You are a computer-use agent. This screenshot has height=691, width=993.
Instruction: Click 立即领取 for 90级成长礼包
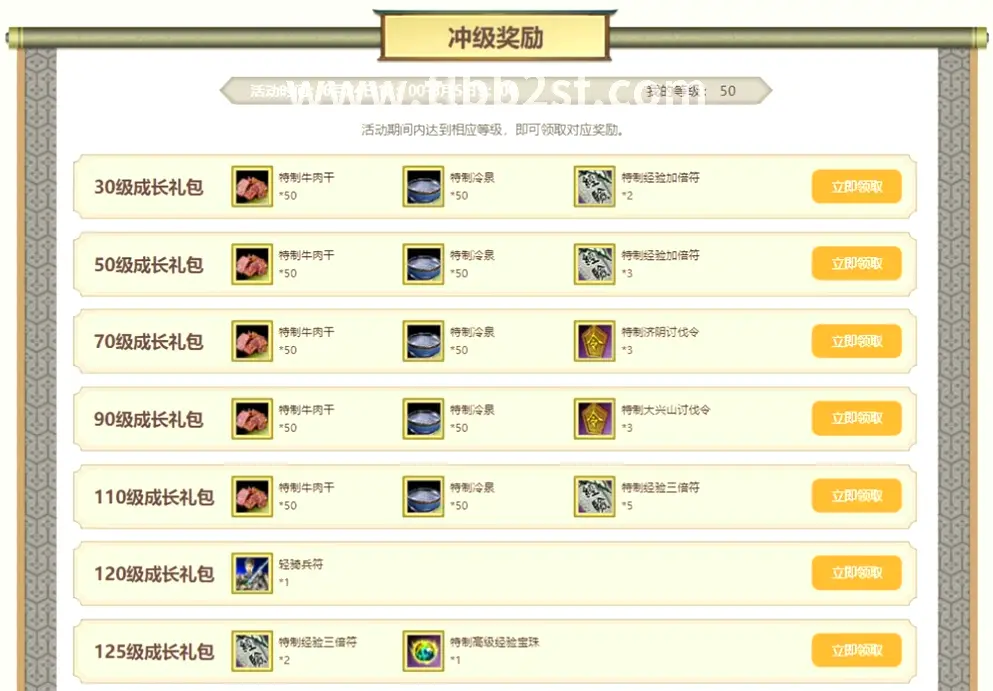pyautogui.click(x=856, y=418)
